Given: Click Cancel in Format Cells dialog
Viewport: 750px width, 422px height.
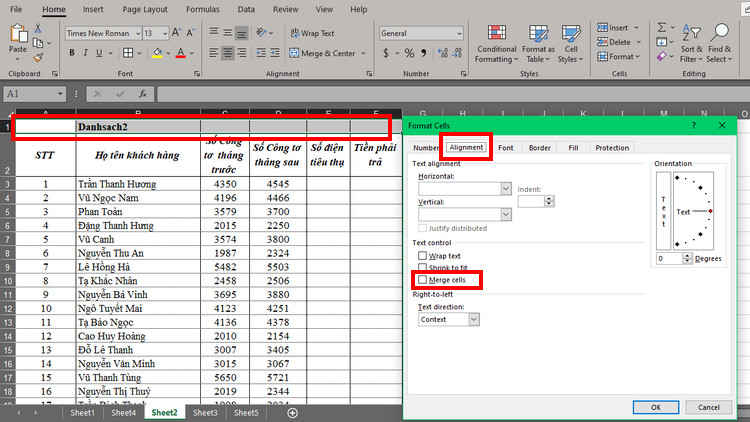Looking at the screenshot, I should pyautogui.click(x=708, y=407).
